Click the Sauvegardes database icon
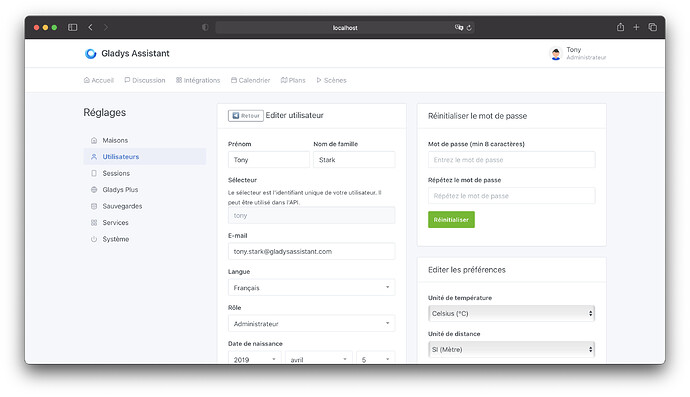The height and width of the screenshot is (397, 690). (x=94, y=206)
